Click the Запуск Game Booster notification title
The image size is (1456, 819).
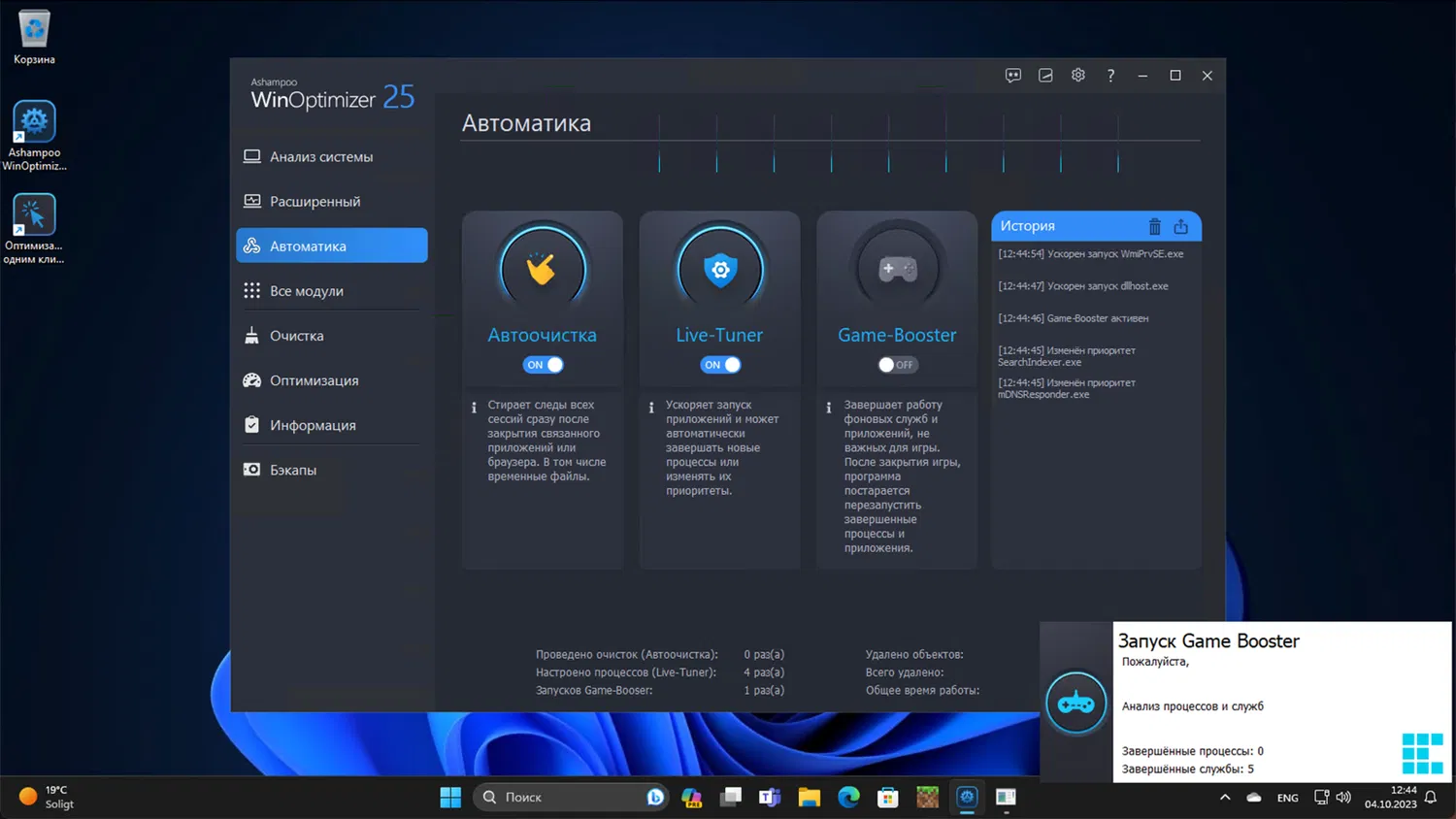tap(1208, 641)
